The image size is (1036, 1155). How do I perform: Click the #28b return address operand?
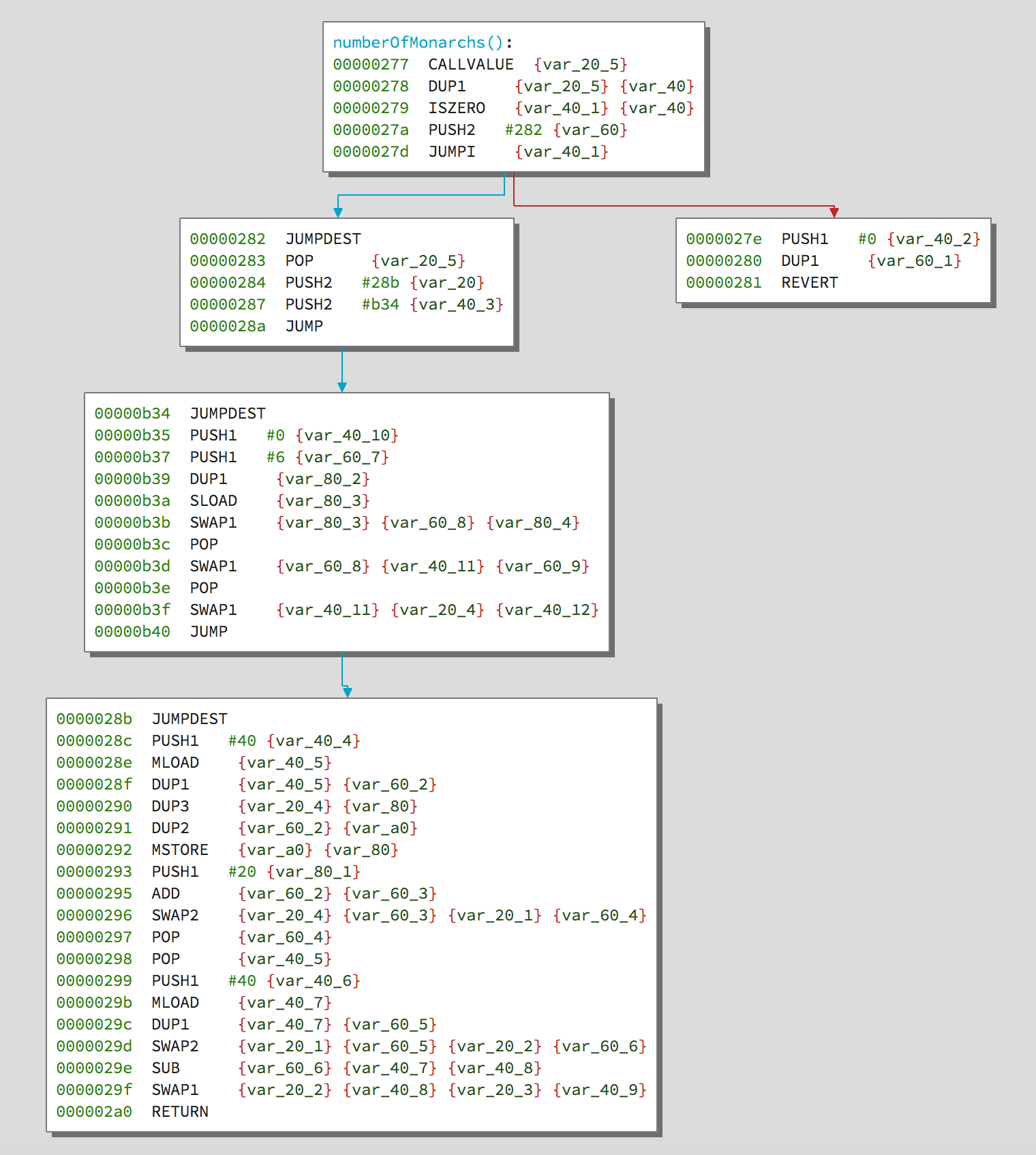click(x=380, y=282)
